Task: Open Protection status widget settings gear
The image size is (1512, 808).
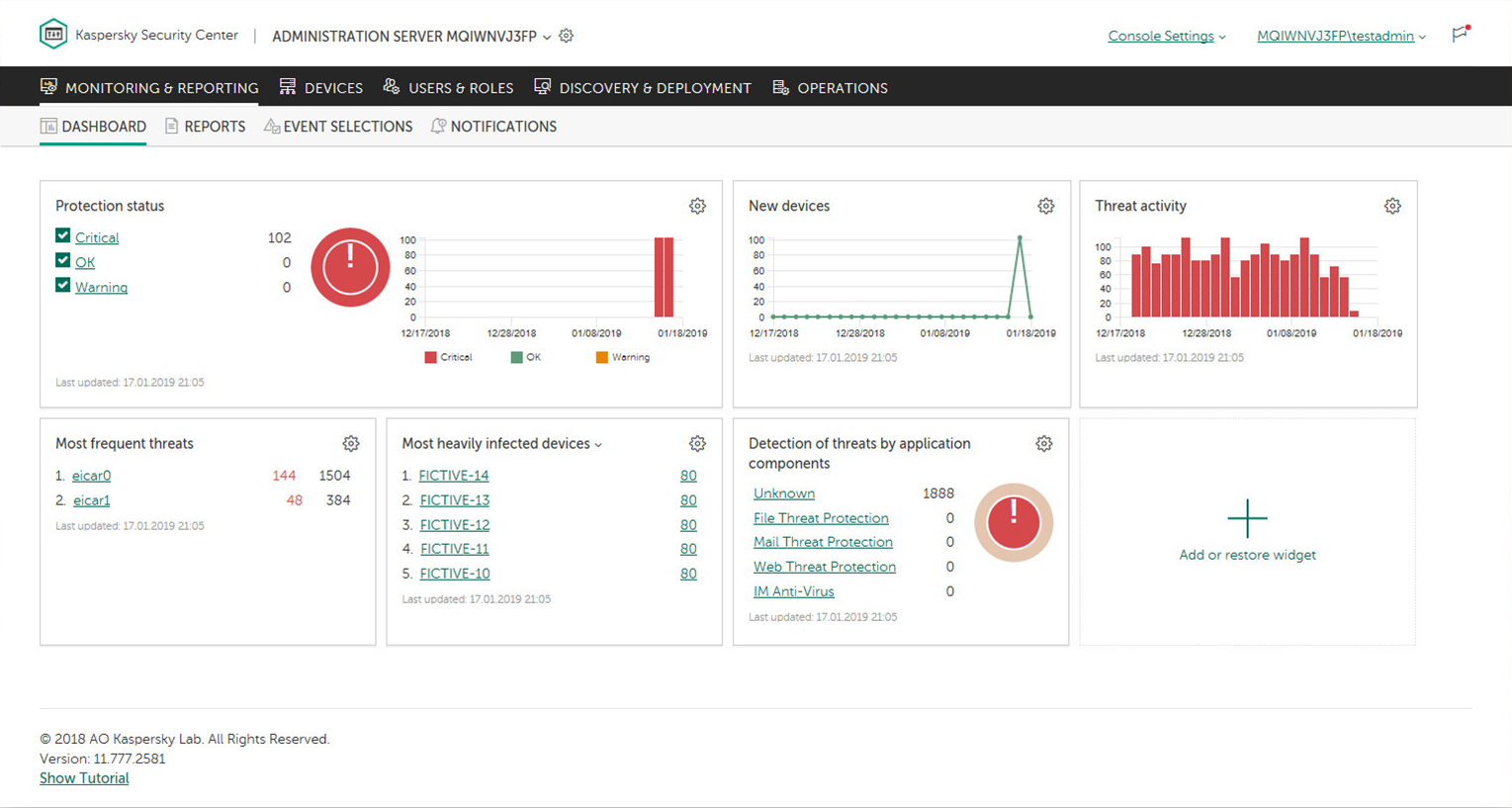Action: [x=698, y=206]
